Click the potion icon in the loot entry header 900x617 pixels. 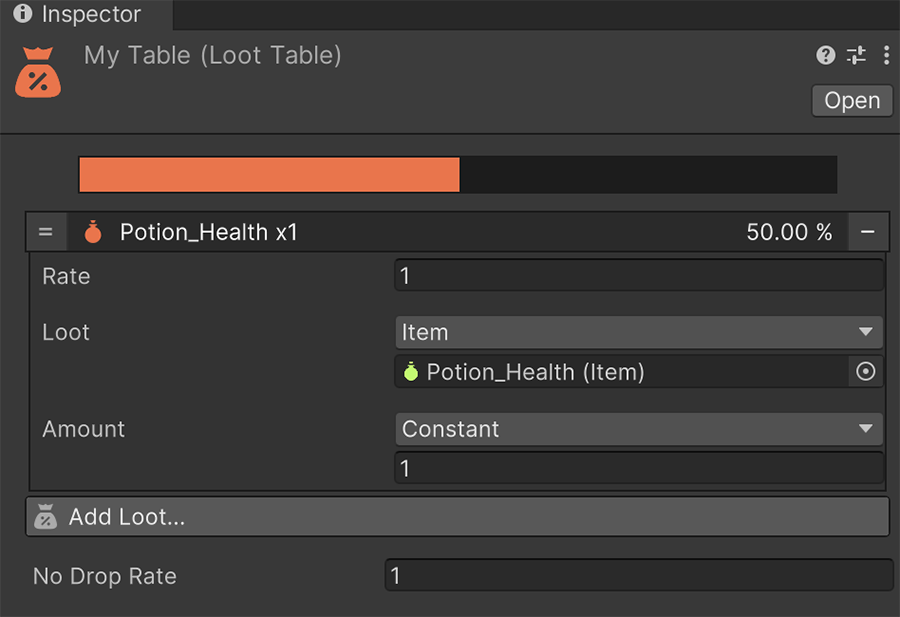[92, 231]
